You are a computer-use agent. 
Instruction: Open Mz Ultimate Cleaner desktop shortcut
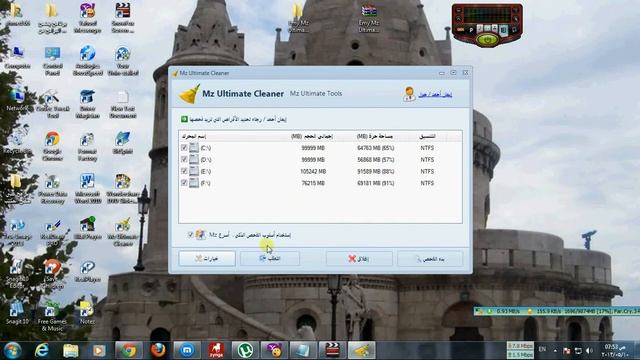pos(122,231)
